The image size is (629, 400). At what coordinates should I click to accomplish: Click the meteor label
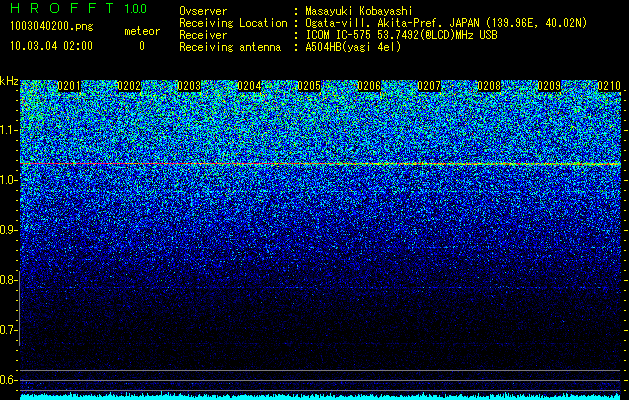[142, 31]
